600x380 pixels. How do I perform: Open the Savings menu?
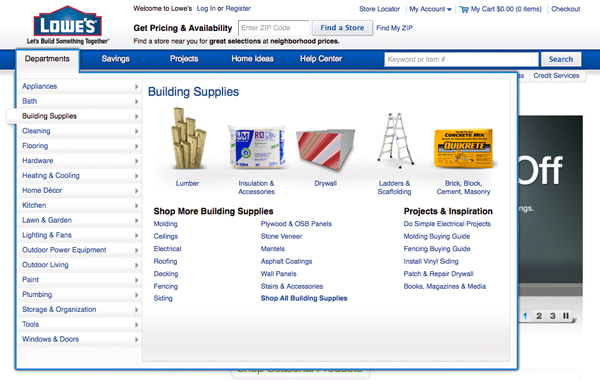pyautogui.click(x=116, y=59)
